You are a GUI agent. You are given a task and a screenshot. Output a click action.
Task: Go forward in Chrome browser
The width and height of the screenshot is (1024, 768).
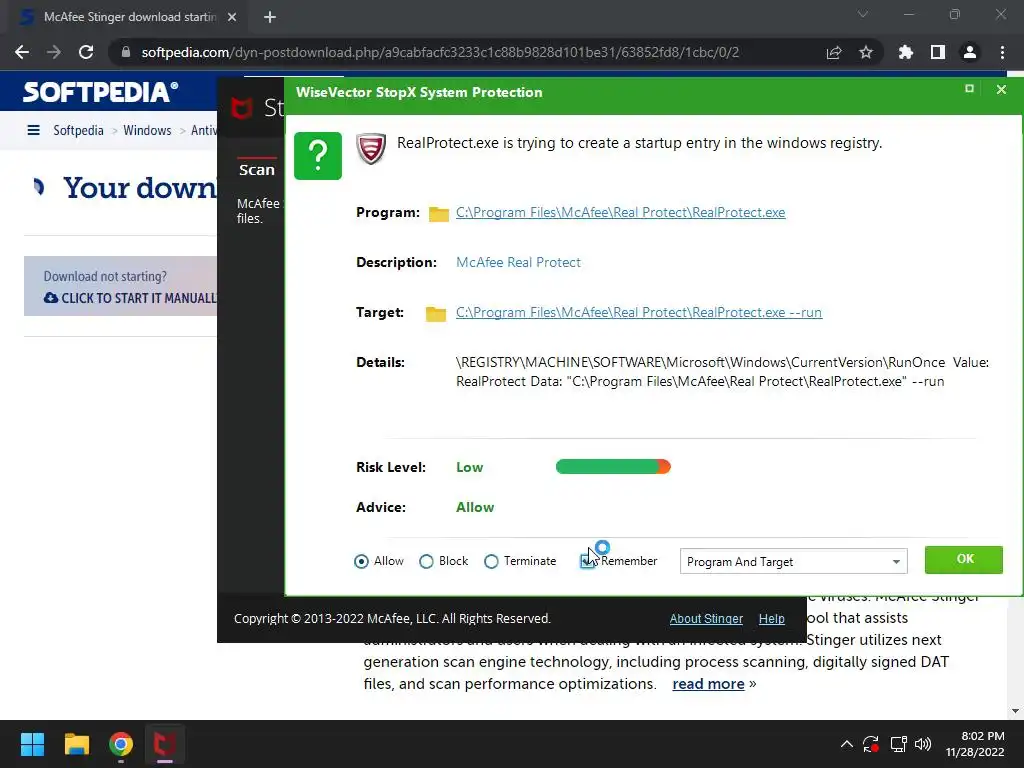click(54, 52)
